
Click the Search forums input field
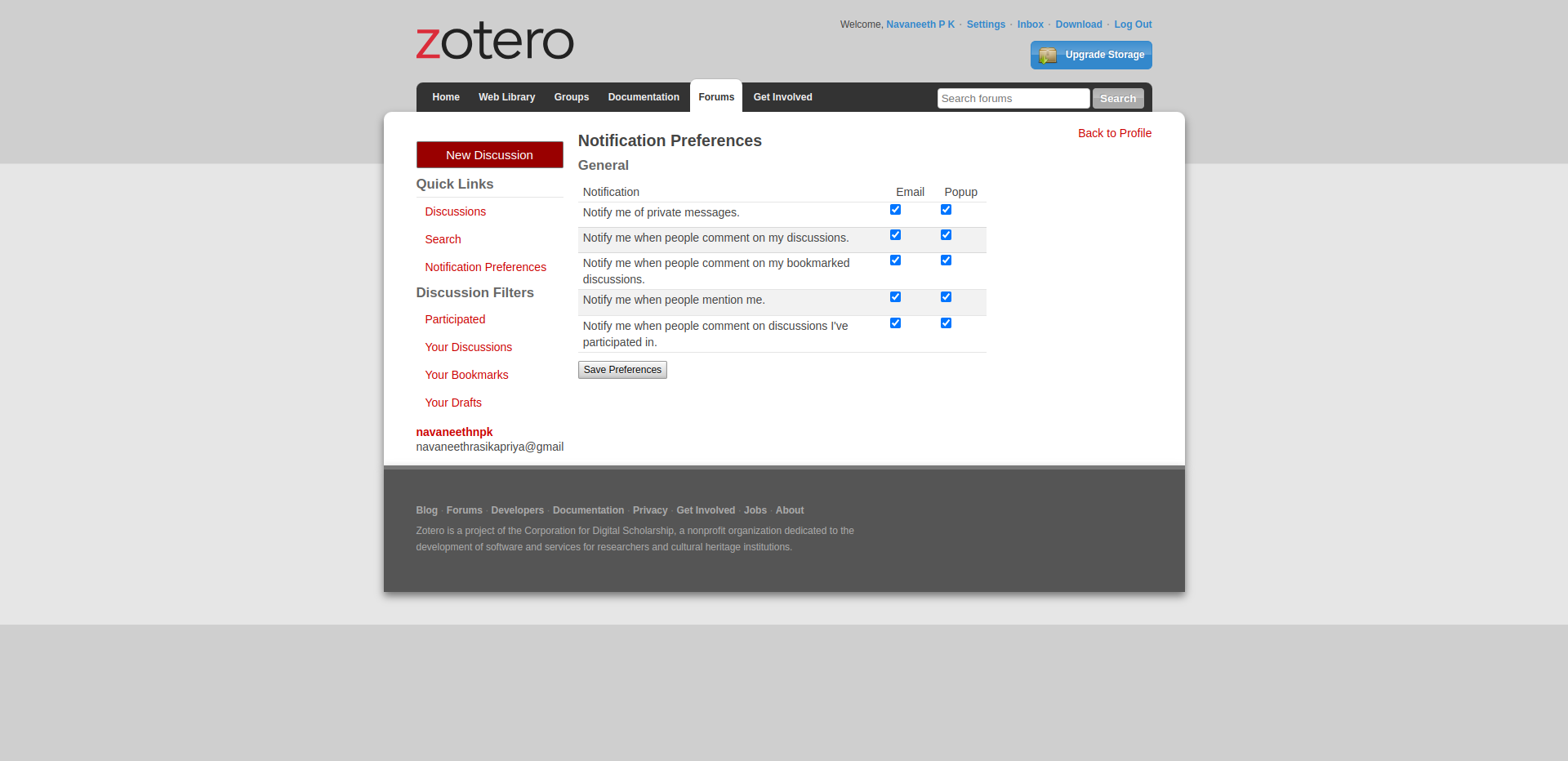click(x=1013, y=99)
